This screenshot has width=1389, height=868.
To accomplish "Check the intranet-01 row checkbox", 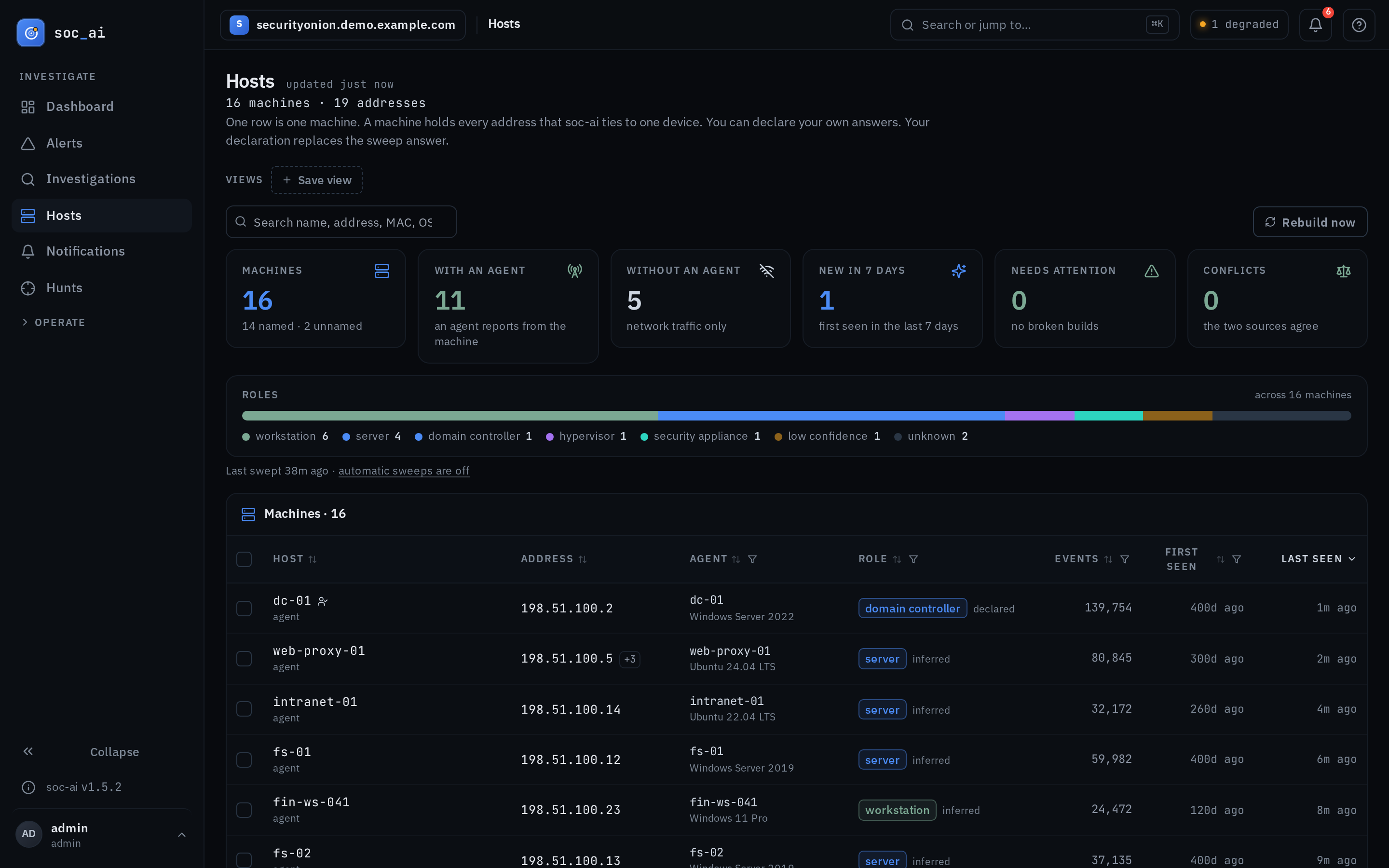I will 244,709.
